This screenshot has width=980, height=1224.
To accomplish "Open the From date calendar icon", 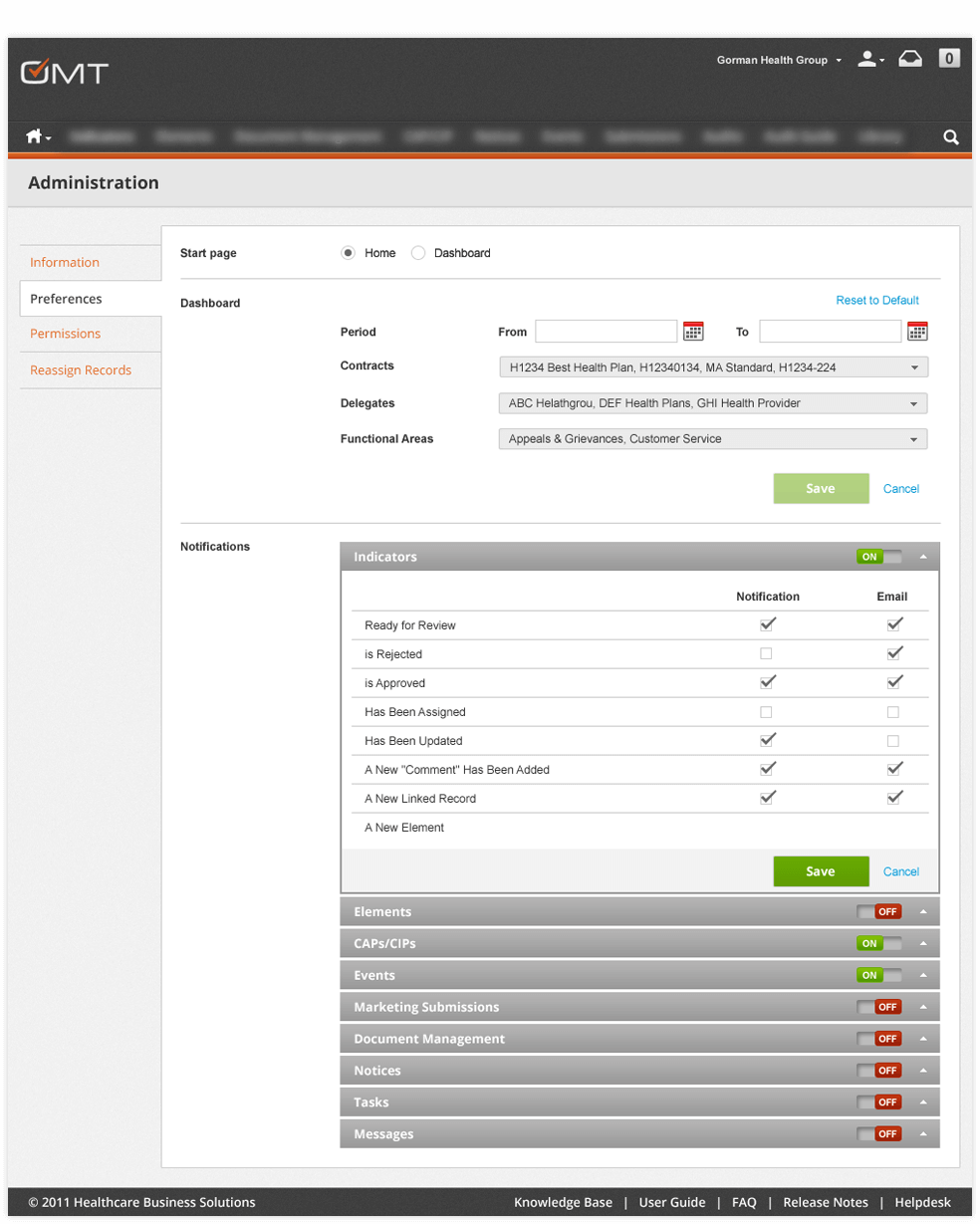I will click(693, 332).
